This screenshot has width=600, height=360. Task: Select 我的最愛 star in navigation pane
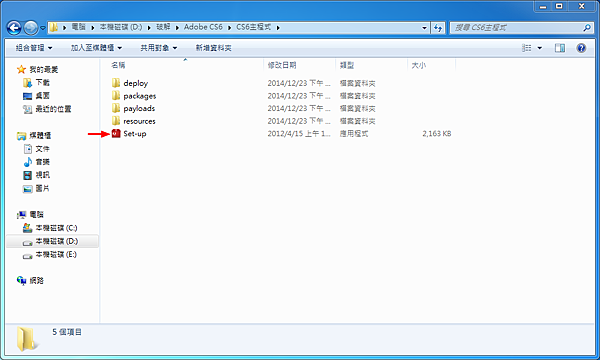21,69
